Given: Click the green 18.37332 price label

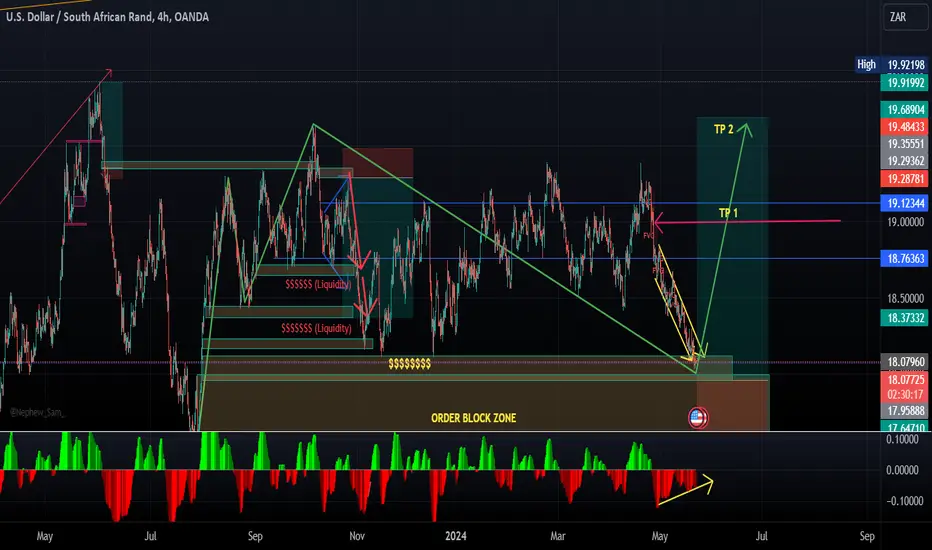Looking at the screenshot, I should 905,318.
